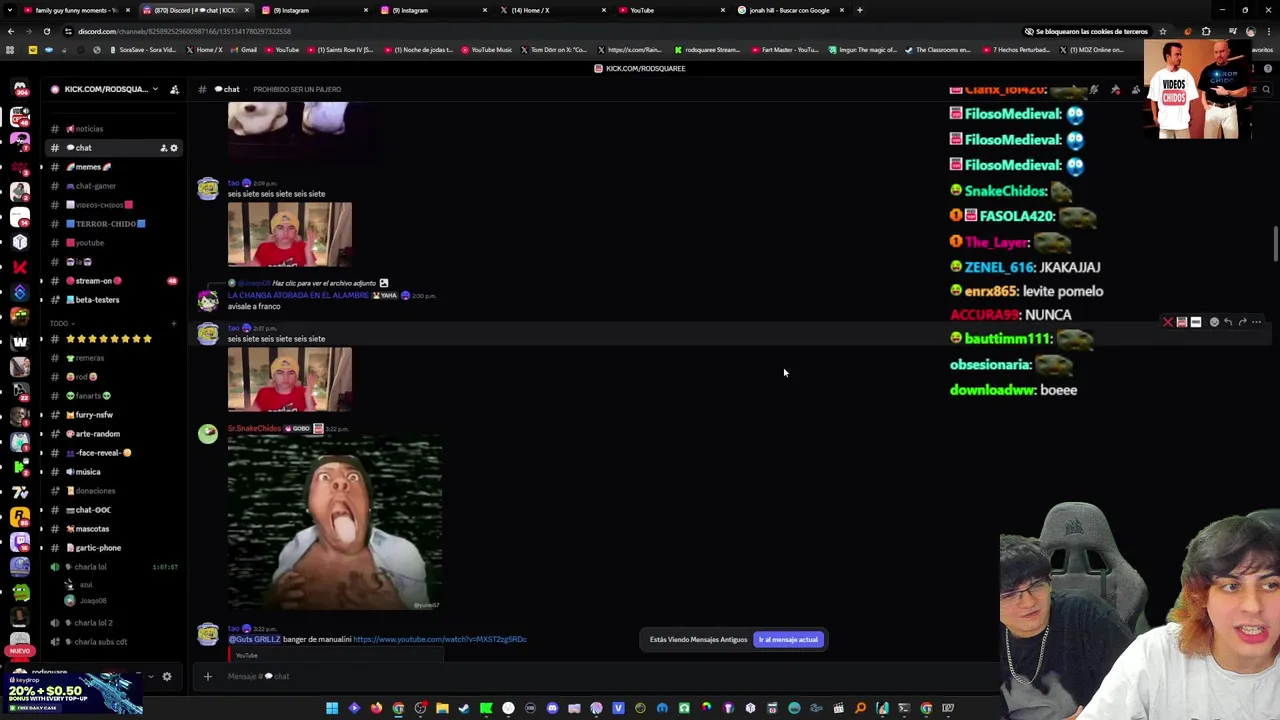
Task: Click 'Ir al mensaje actual' button
Action: (788, 639)
